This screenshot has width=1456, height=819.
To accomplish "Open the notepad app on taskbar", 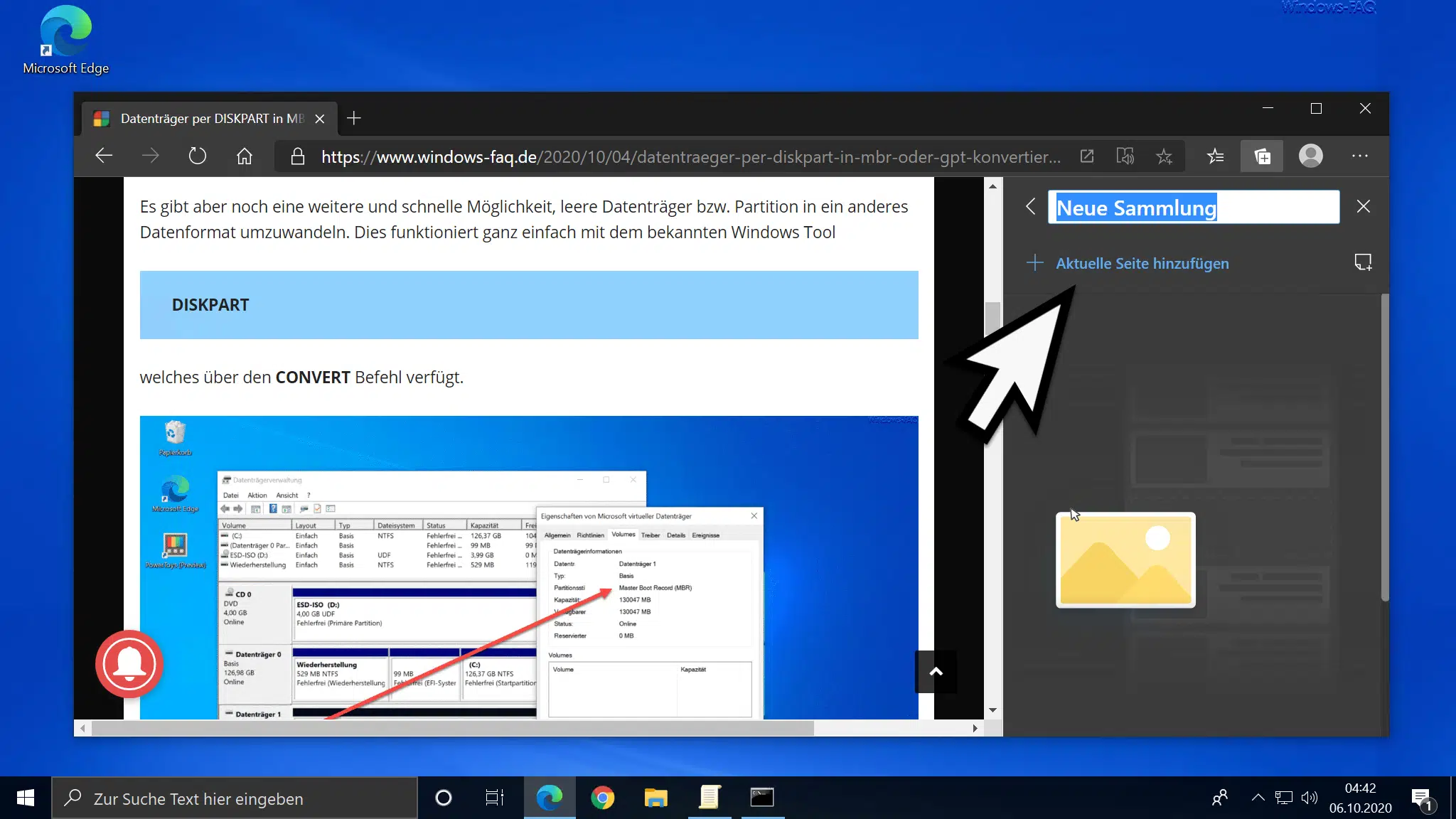I will [x=710, y=798].
